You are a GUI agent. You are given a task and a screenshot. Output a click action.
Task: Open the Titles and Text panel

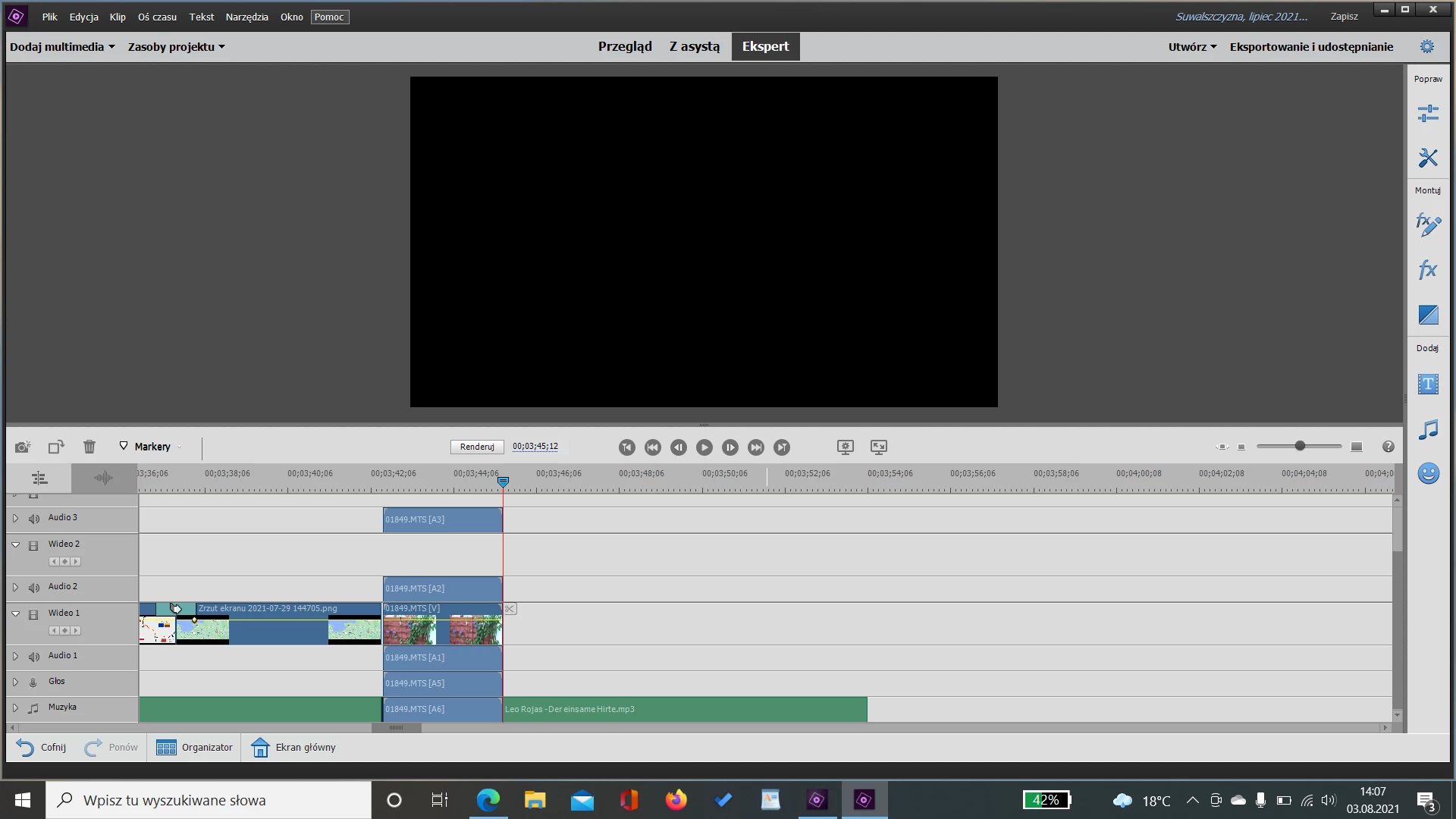pyautogui.click(x=1428, y=384)
